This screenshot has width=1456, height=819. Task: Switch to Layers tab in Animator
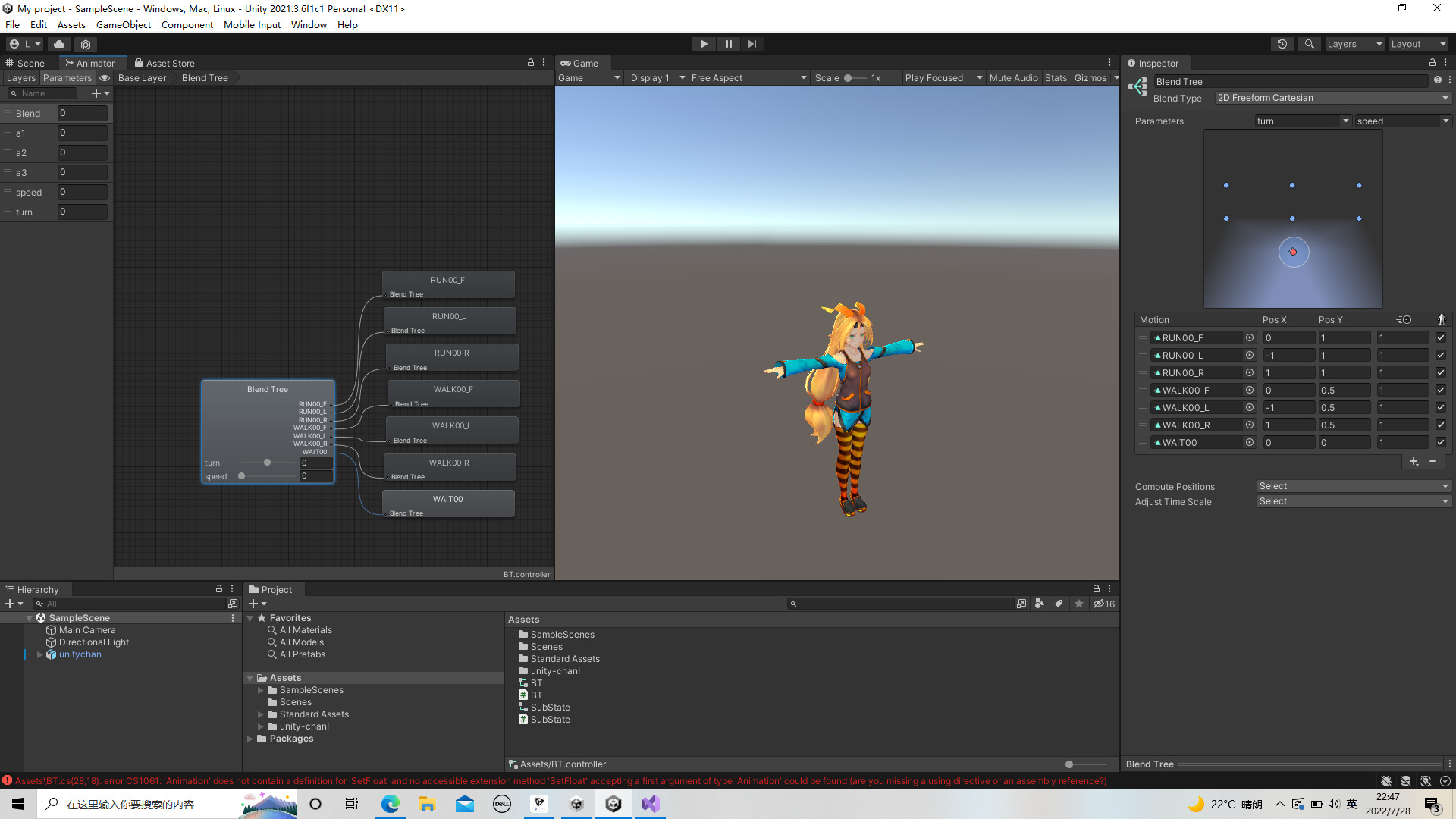pos(21,78)
